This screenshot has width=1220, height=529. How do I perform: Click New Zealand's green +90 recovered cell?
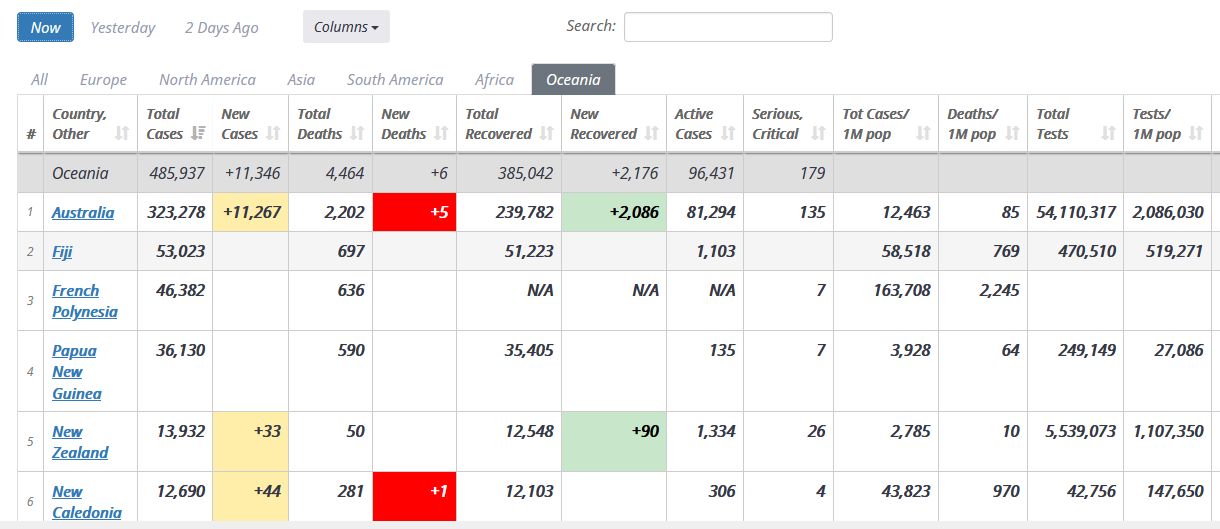point(613,442)
